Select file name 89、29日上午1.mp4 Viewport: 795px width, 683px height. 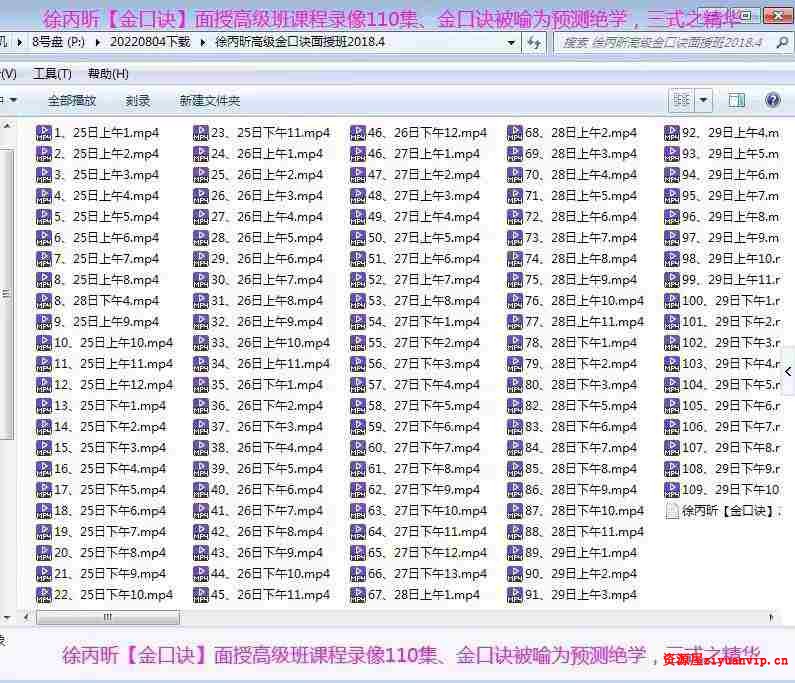[582, 553]
